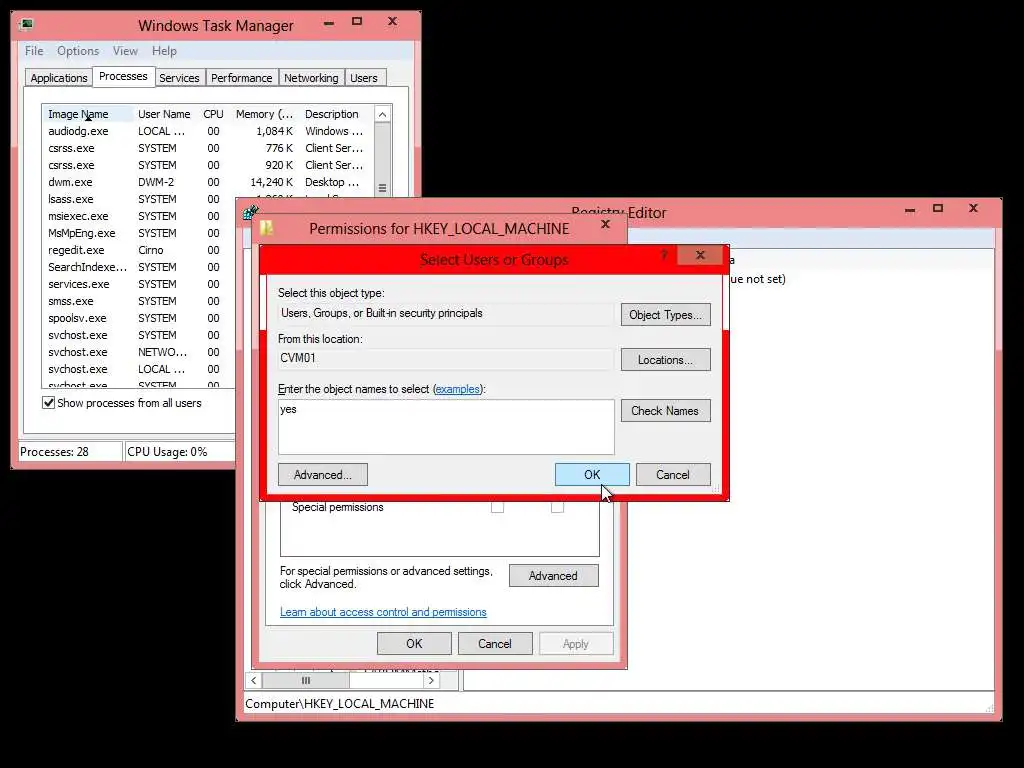Select the audiodg.exe process

pyautogui.click(x=78, y=131)
